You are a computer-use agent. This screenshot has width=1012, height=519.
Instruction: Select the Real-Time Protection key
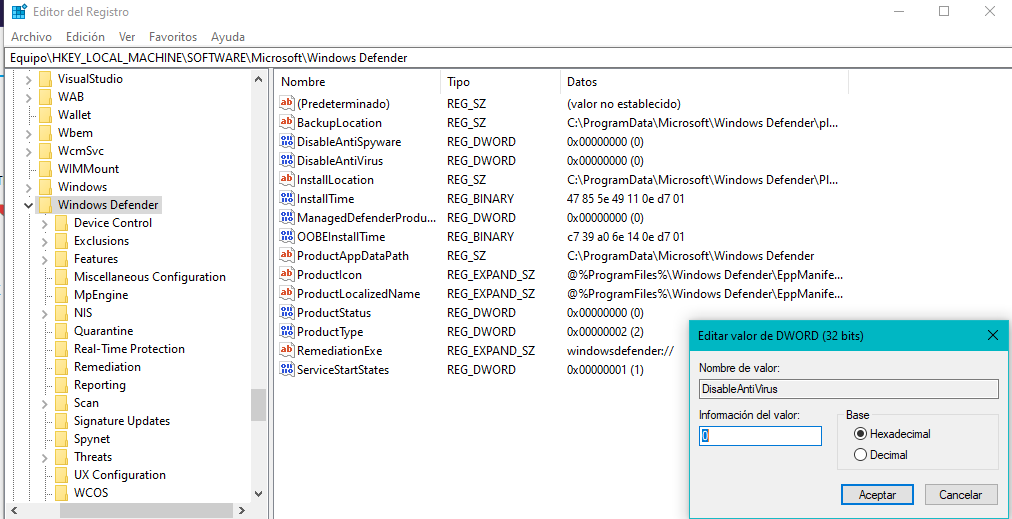pos(129,349)
